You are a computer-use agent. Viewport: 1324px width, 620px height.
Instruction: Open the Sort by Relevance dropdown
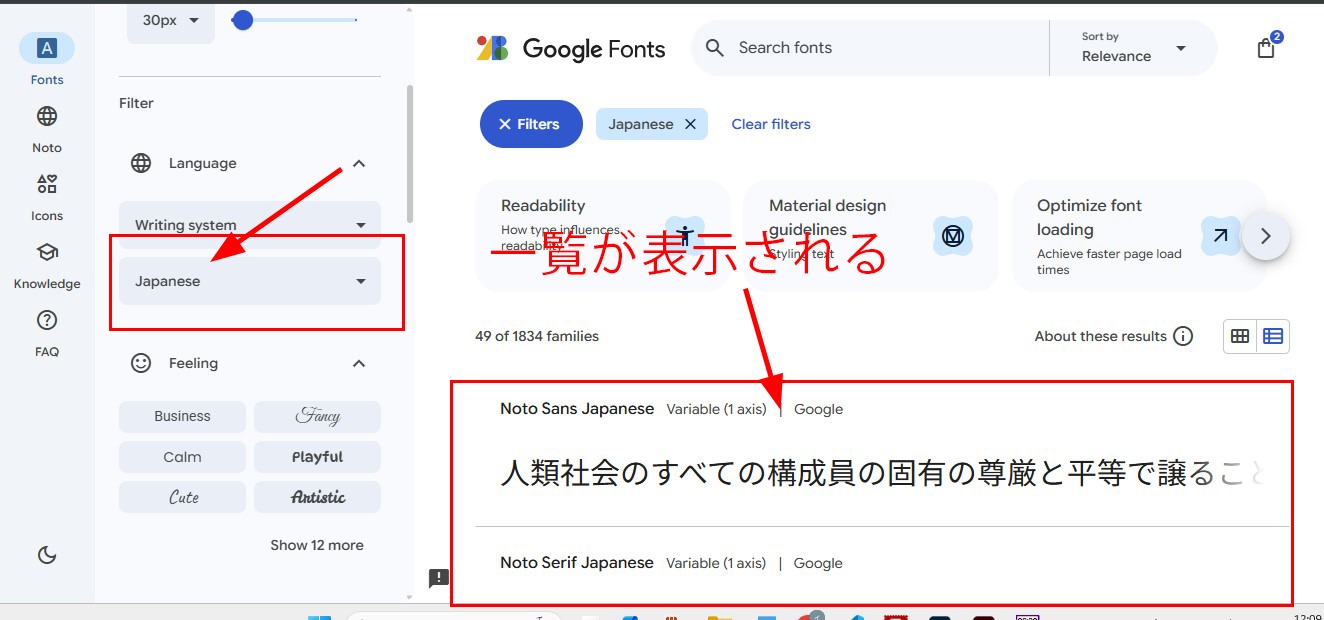(1133, 48)
